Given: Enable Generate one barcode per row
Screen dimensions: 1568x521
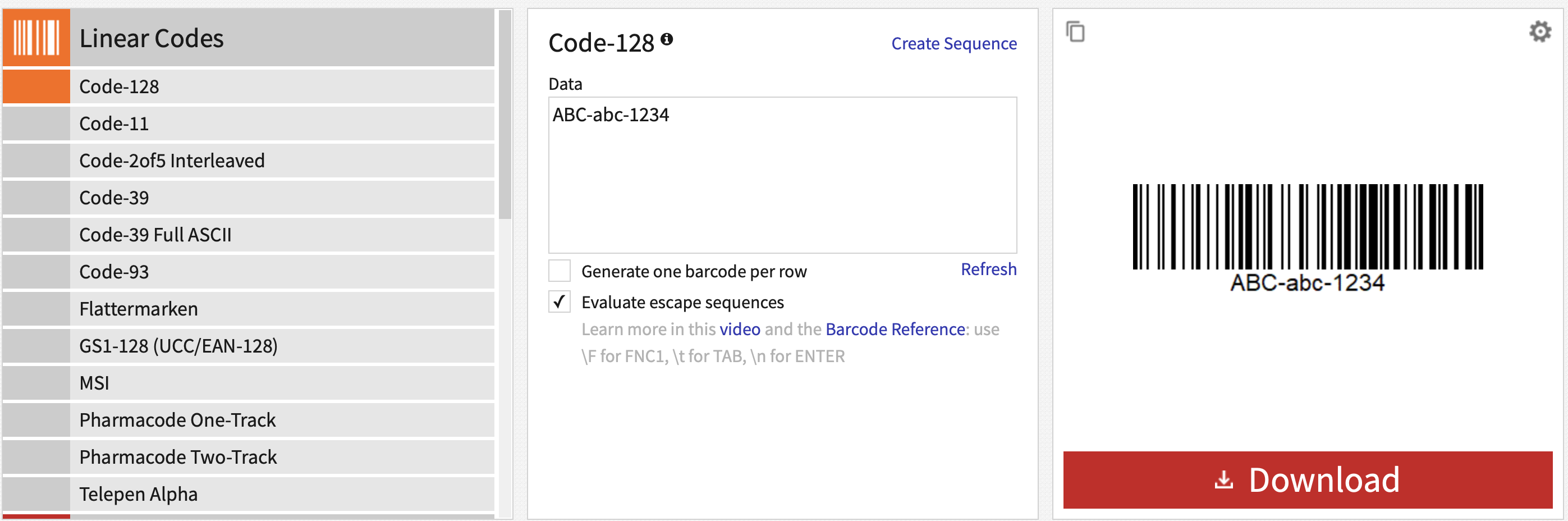Looking at the screenshot, I should (560, 271).
